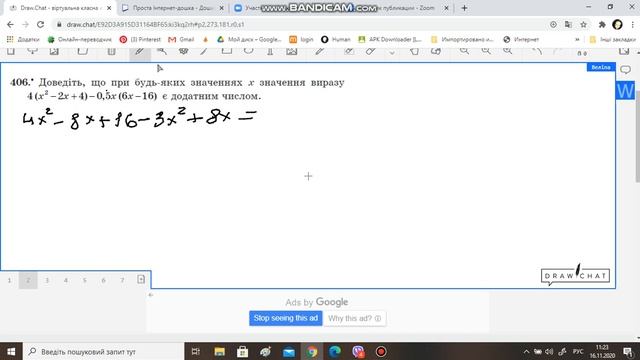Go to whiteboard page 1
This screenshot has width=640, height=360.
pos(9,280)
